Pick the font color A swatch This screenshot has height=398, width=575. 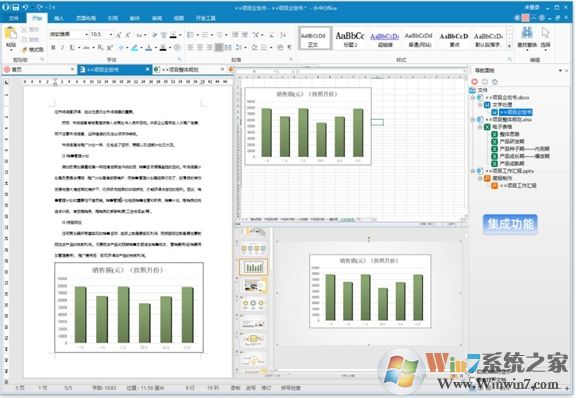click(149, 48)
